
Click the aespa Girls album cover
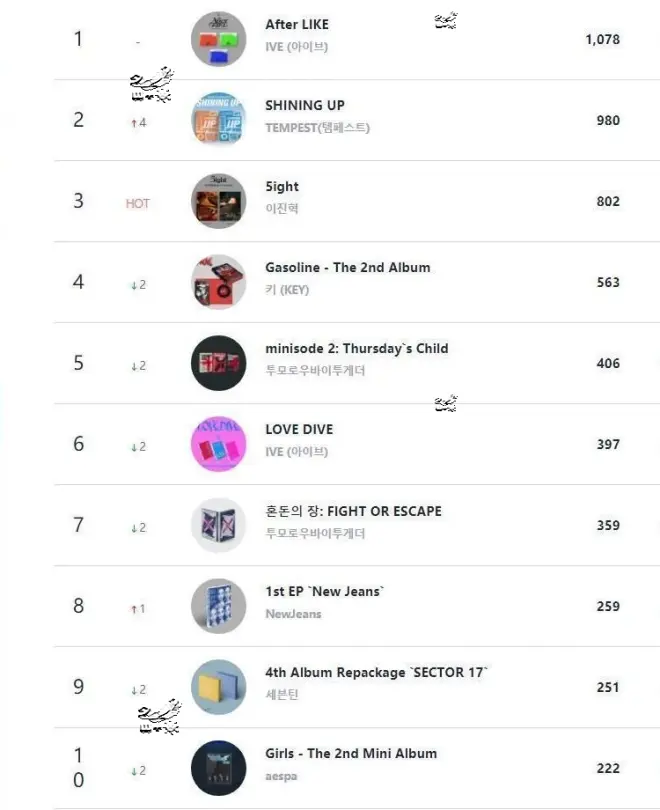(218, 768)
